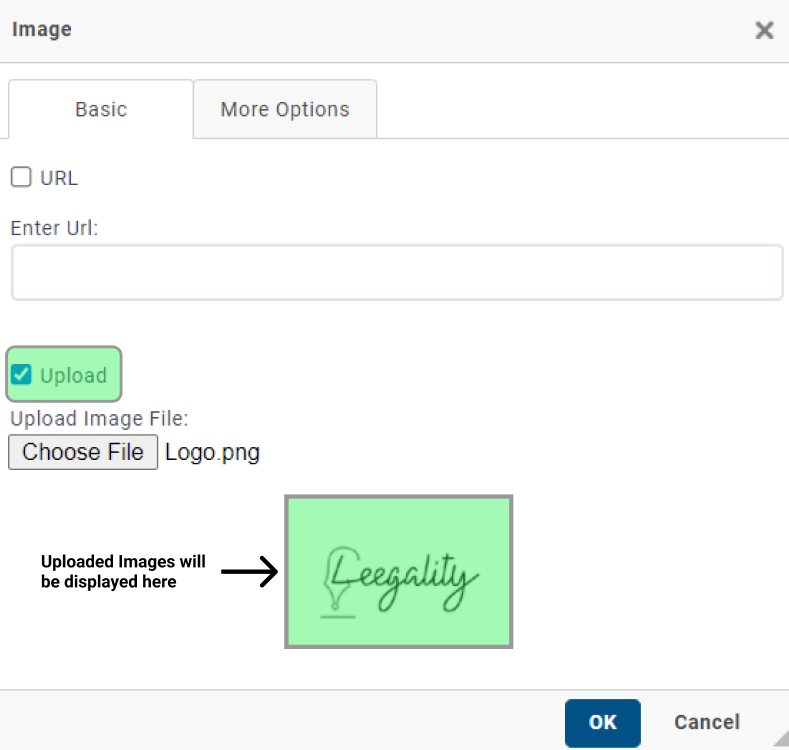
Task: Switch to the Basic tab
Action: pos(101,109)
